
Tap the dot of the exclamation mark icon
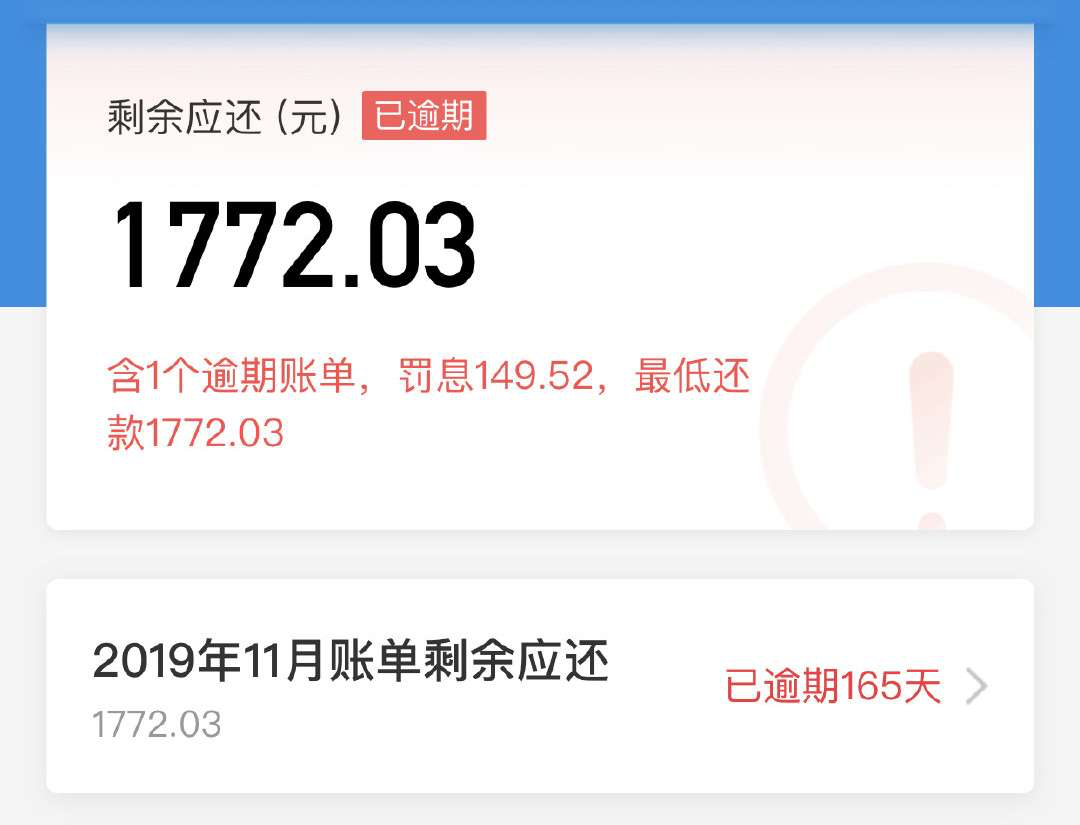[933, 521]
